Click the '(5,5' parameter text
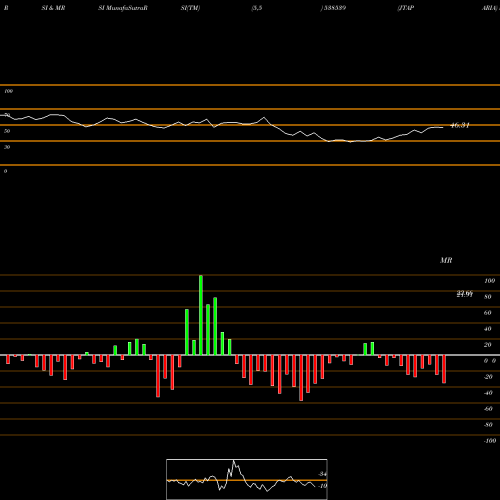 [257, 8]
